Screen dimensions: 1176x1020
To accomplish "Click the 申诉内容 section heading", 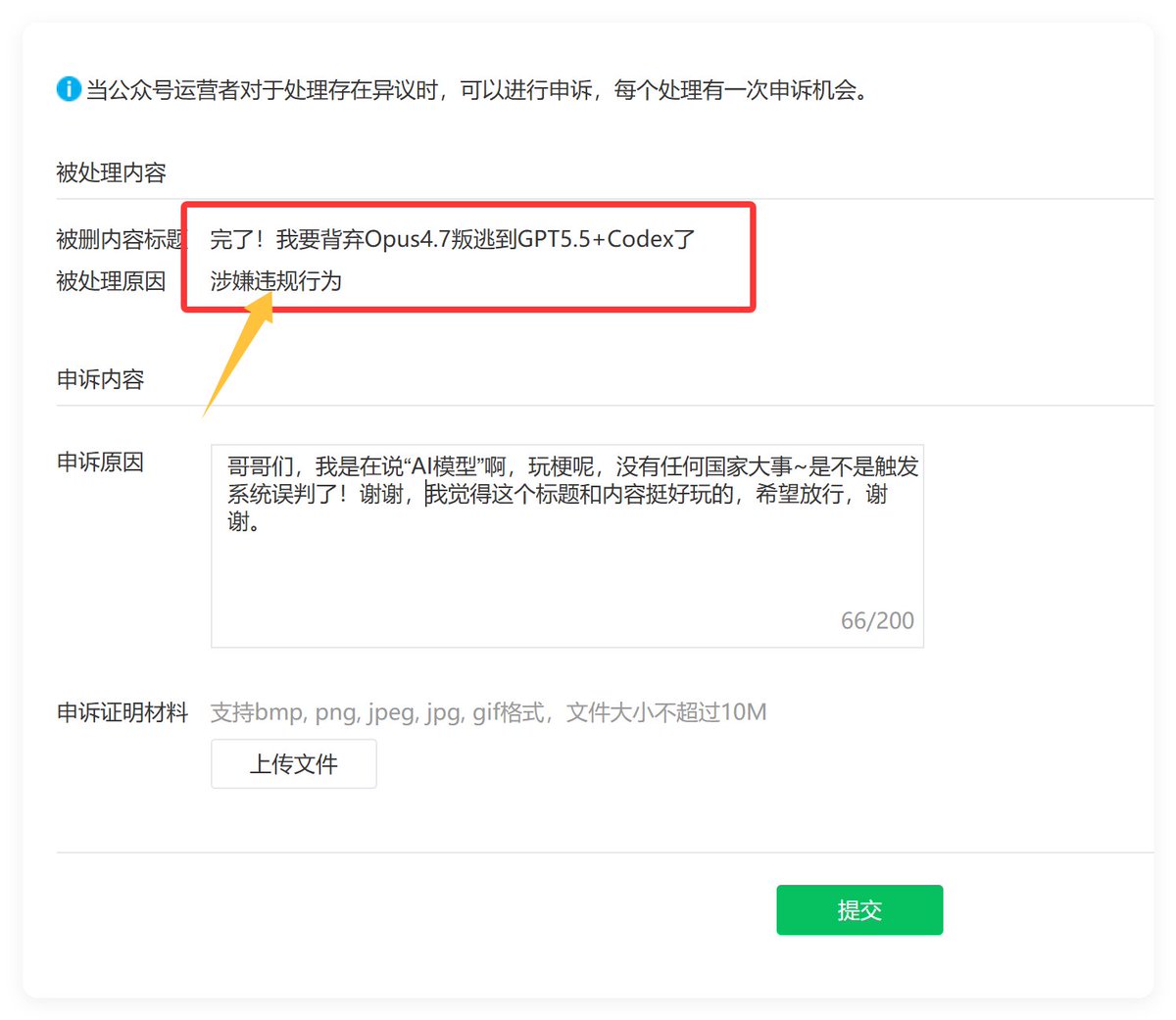I will pyautogui.click(x=101, y=380).
